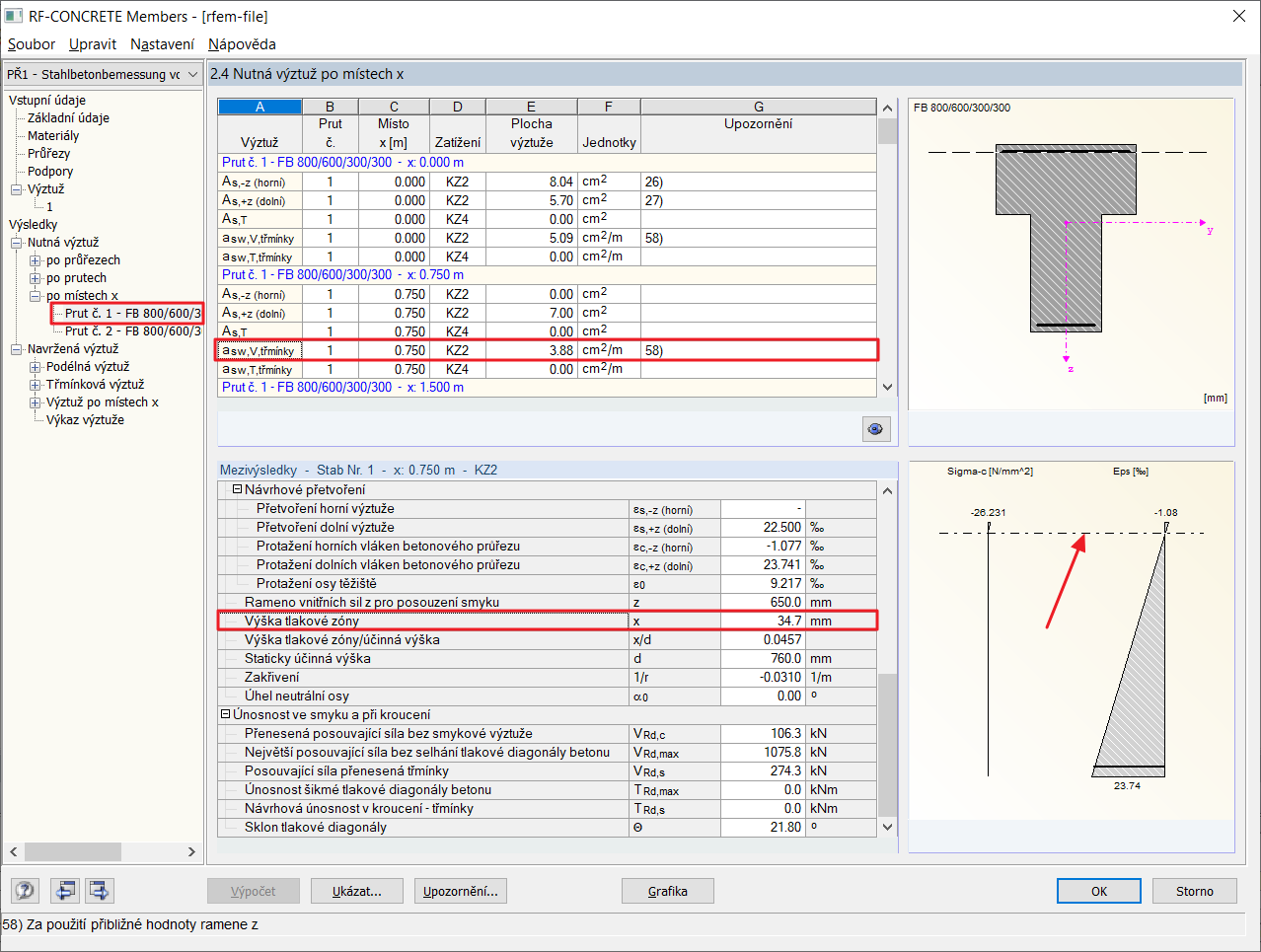
Task: Select 'Výkaz výztuže' tree item
Action: click(x=85, y=420)
